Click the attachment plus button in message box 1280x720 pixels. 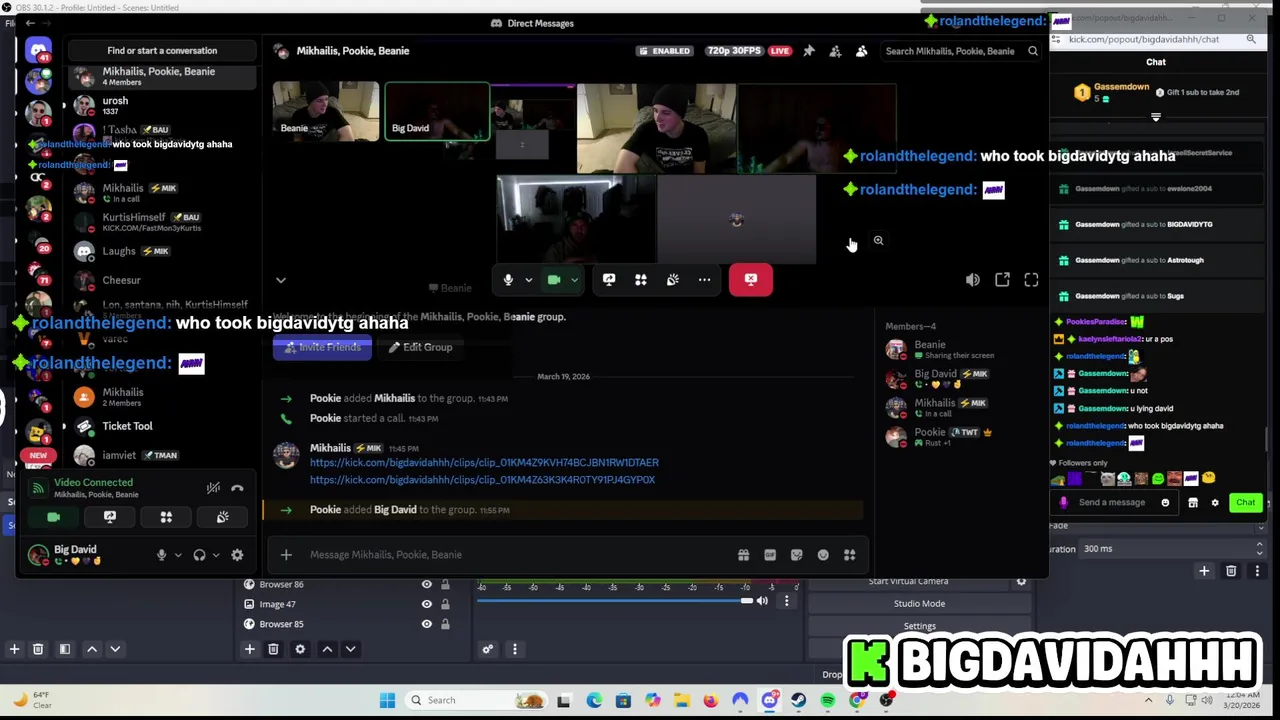pos(286,555)
